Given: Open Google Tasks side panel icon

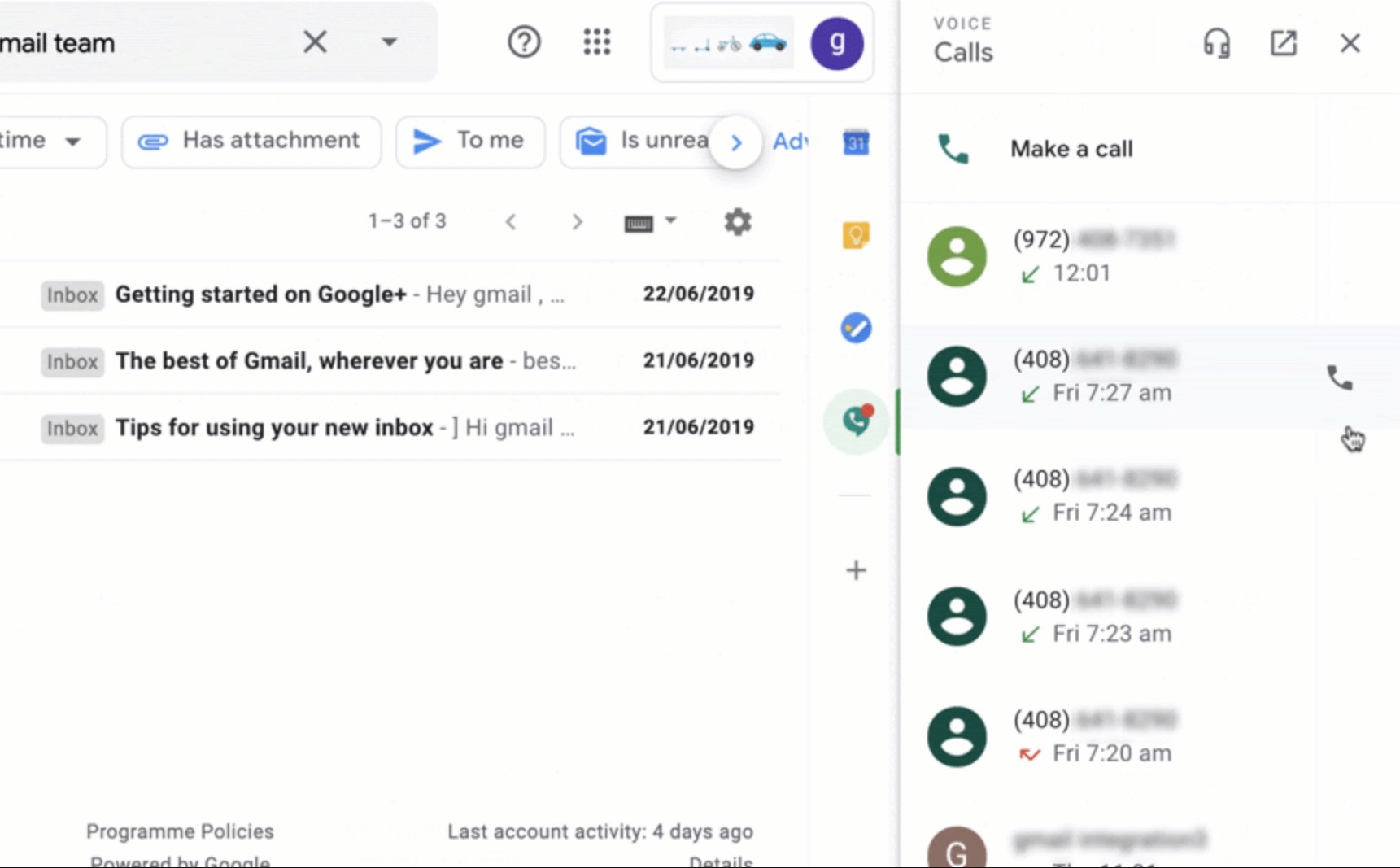Looking at the screenshot, I should (x=856, y=328).
